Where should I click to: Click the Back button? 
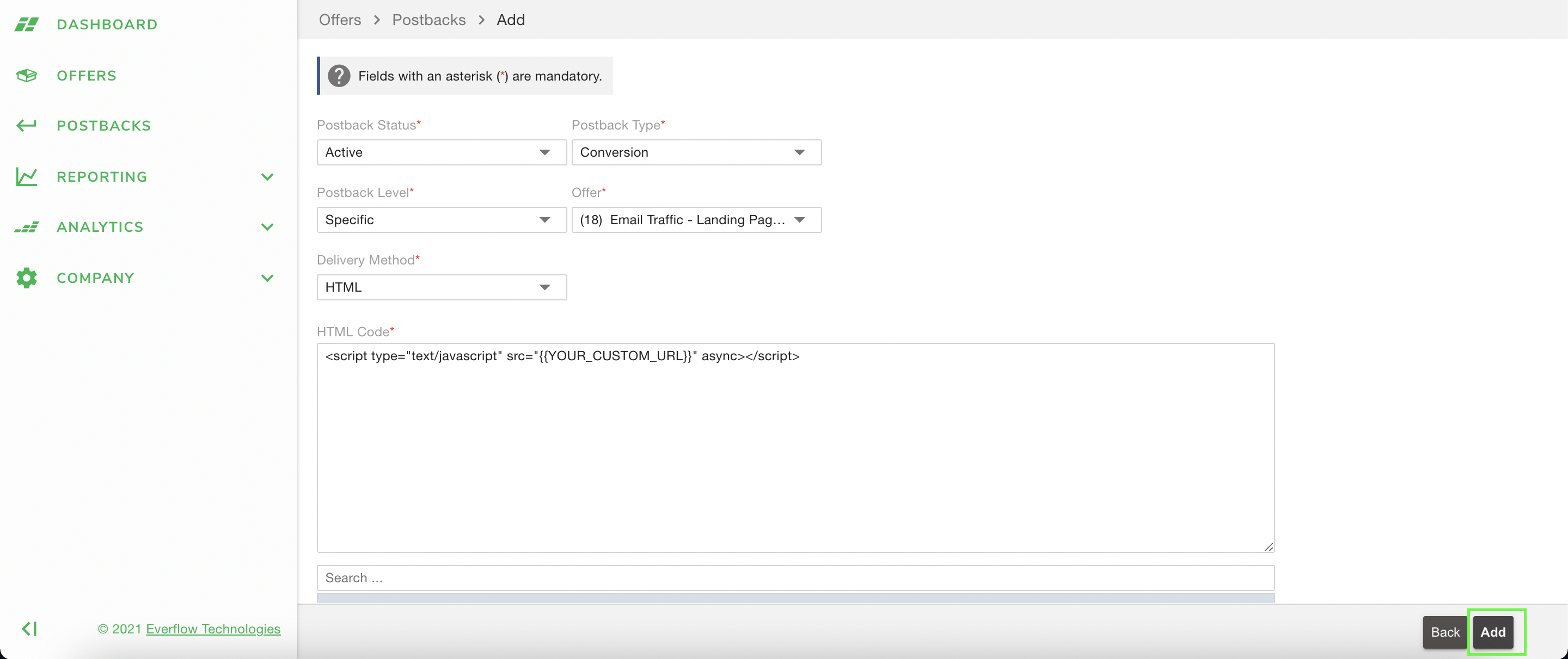(1444, 632)
